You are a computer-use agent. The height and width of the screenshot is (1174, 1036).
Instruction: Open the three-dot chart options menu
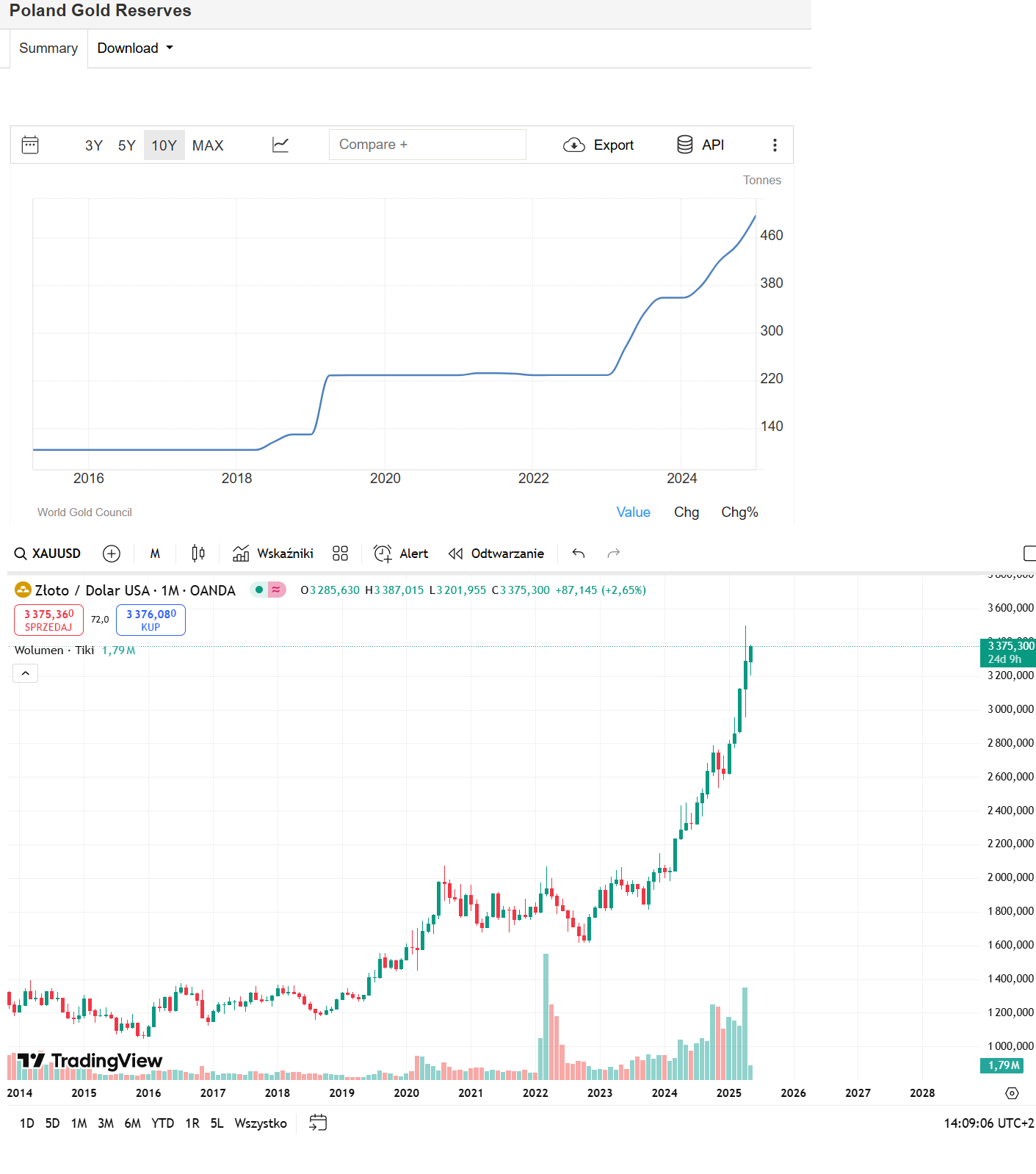coord(775,145)
